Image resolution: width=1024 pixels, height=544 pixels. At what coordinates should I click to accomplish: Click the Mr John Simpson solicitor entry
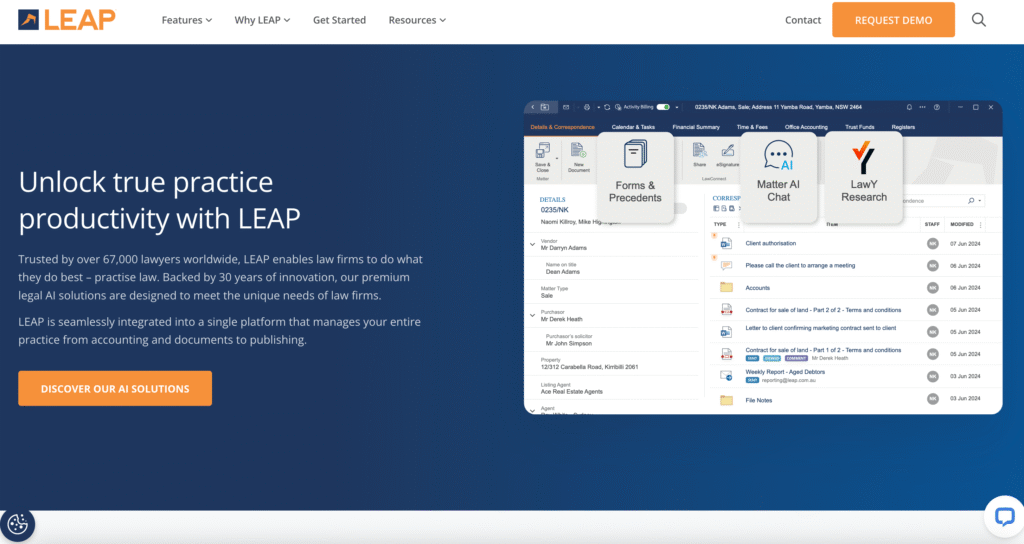(569, 344)
